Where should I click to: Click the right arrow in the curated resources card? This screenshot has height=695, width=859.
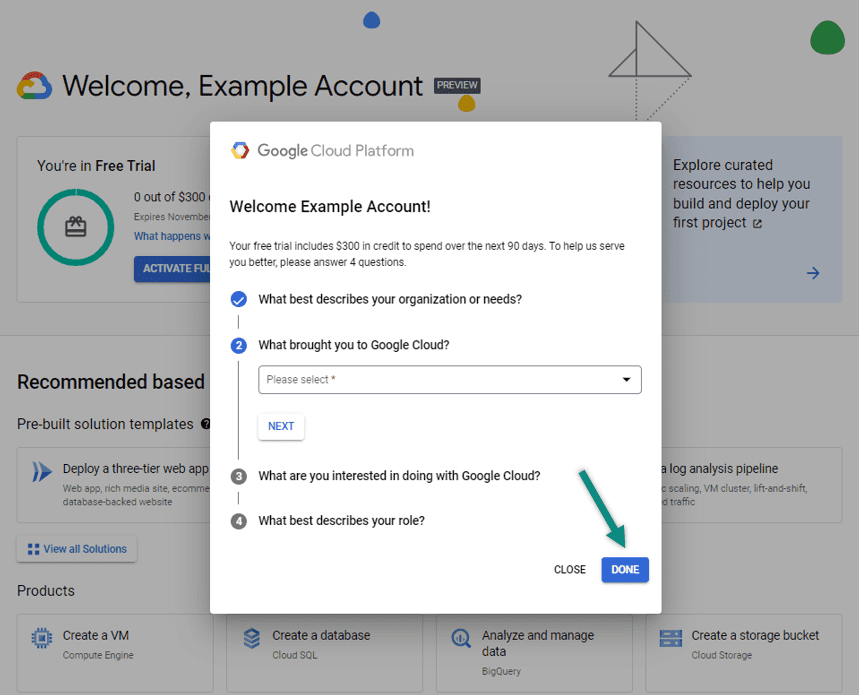coord(813,273)
